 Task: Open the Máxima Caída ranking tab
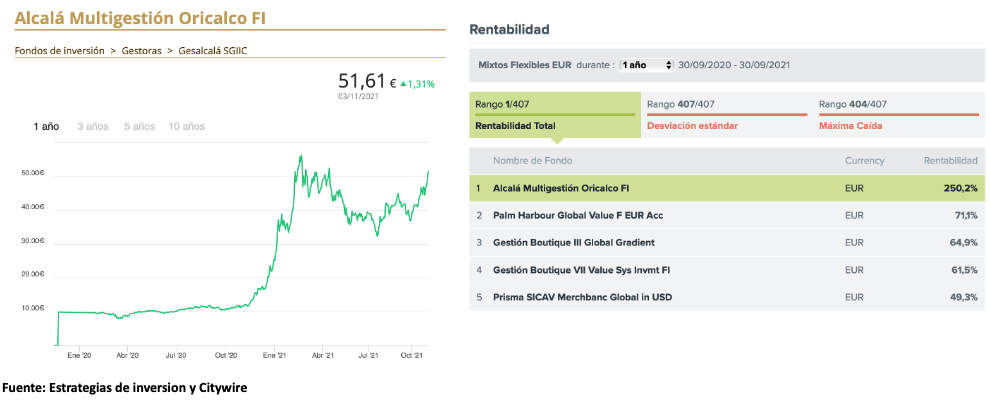click(850, 125)
